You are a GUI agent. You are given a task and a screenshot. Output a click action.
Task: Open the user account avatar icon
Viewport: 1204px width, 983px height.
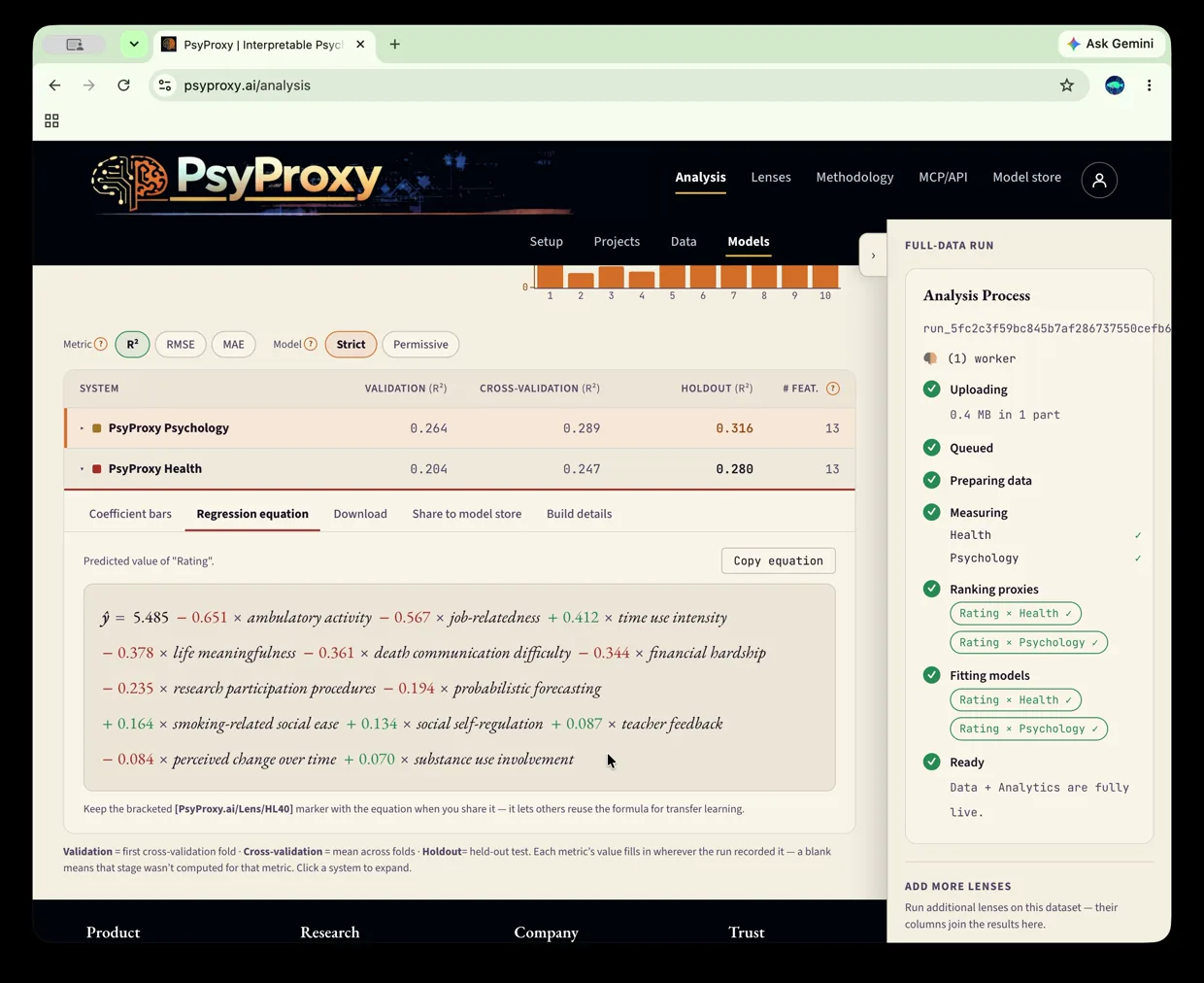click(1099, 180)
